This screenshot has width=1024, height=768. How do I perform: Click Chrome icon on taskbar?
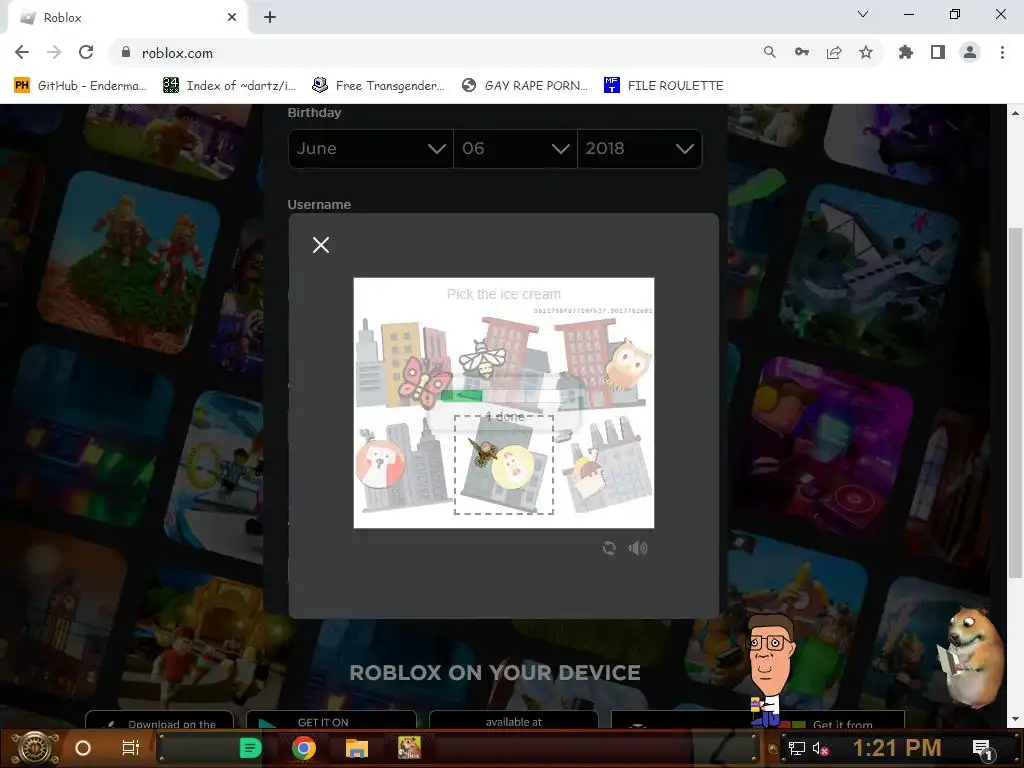304,748
